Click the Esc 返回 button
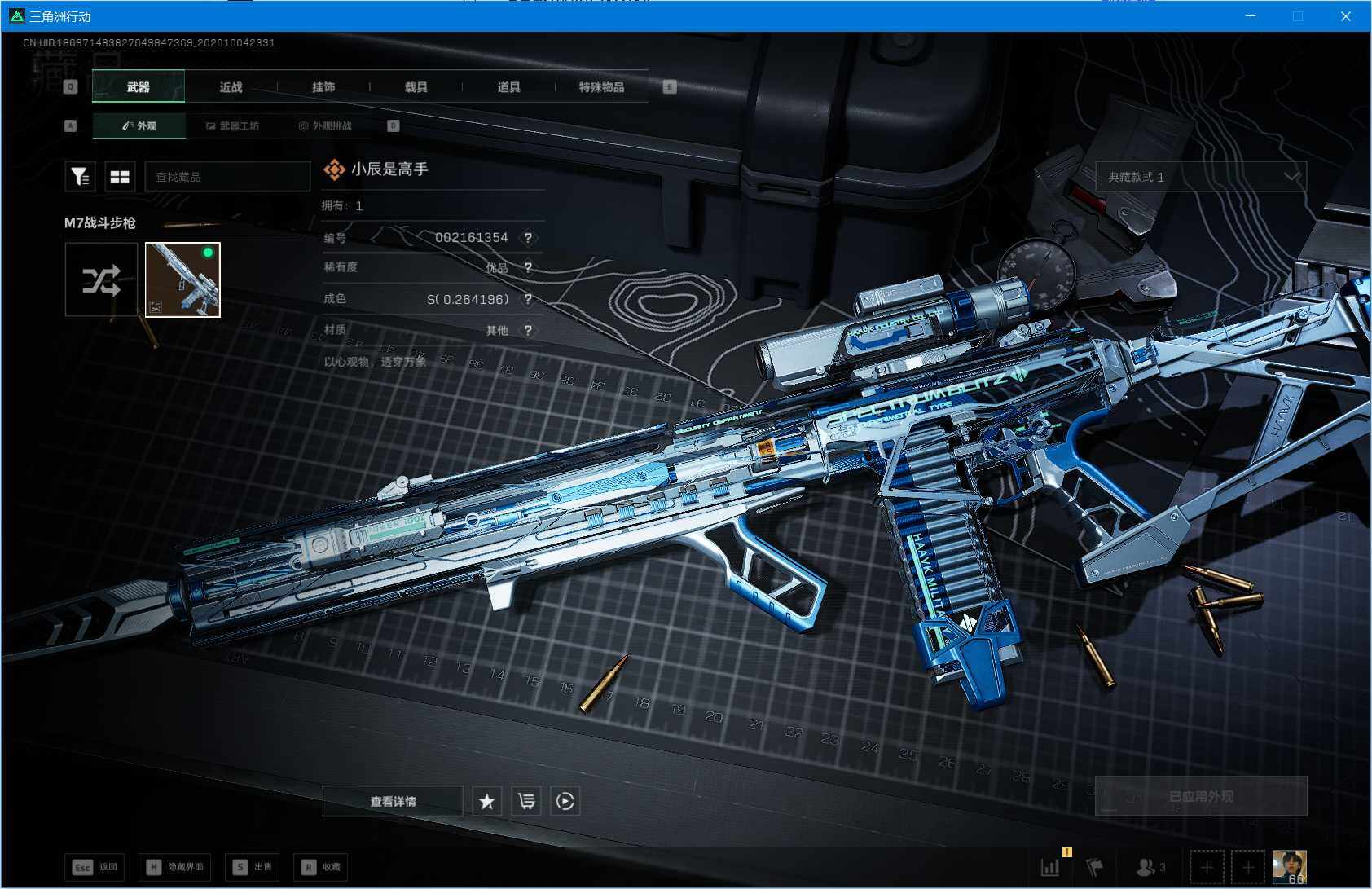1372x889 pixels. [x=95, y=867]
